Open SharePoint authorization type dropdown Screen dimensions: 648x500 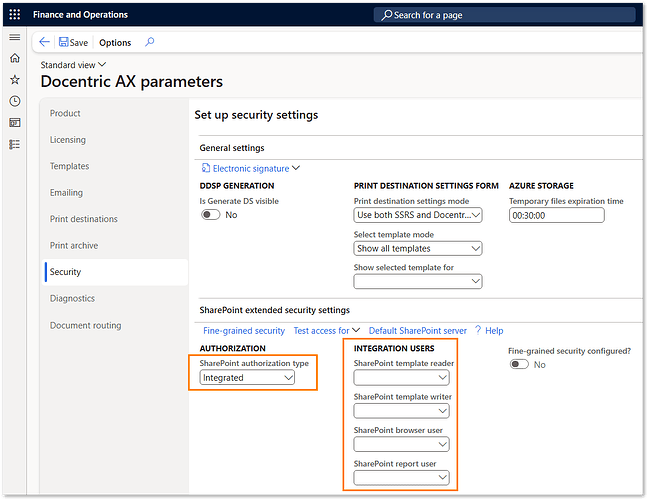click(x=247, y=378)
